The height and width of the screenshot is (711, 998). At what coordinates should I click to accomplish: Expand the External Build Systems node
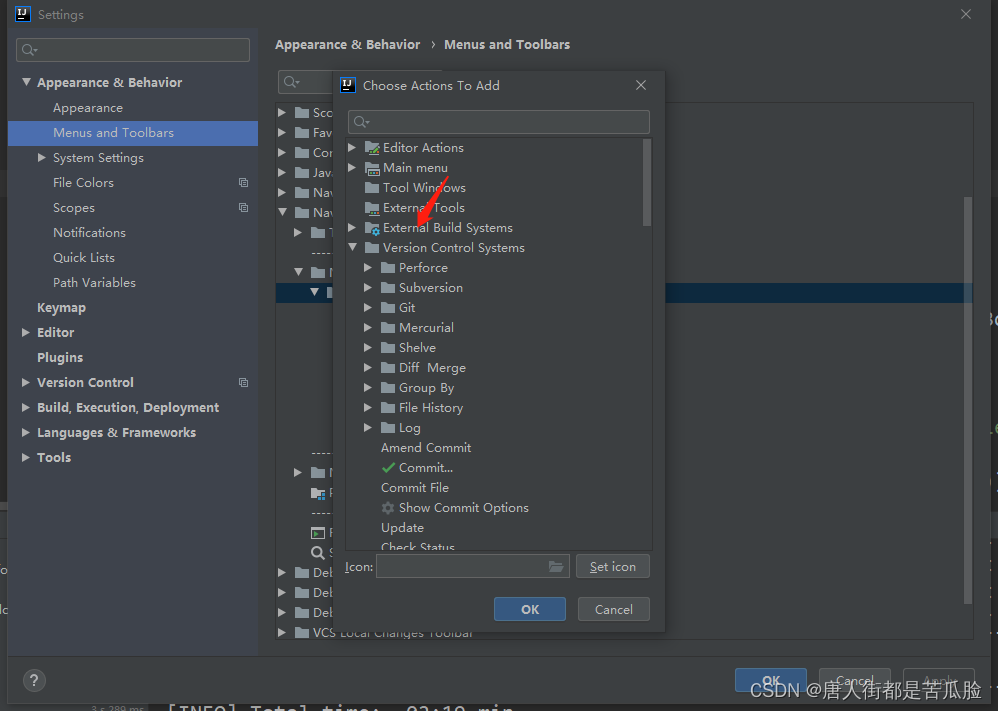pos(352,227)
